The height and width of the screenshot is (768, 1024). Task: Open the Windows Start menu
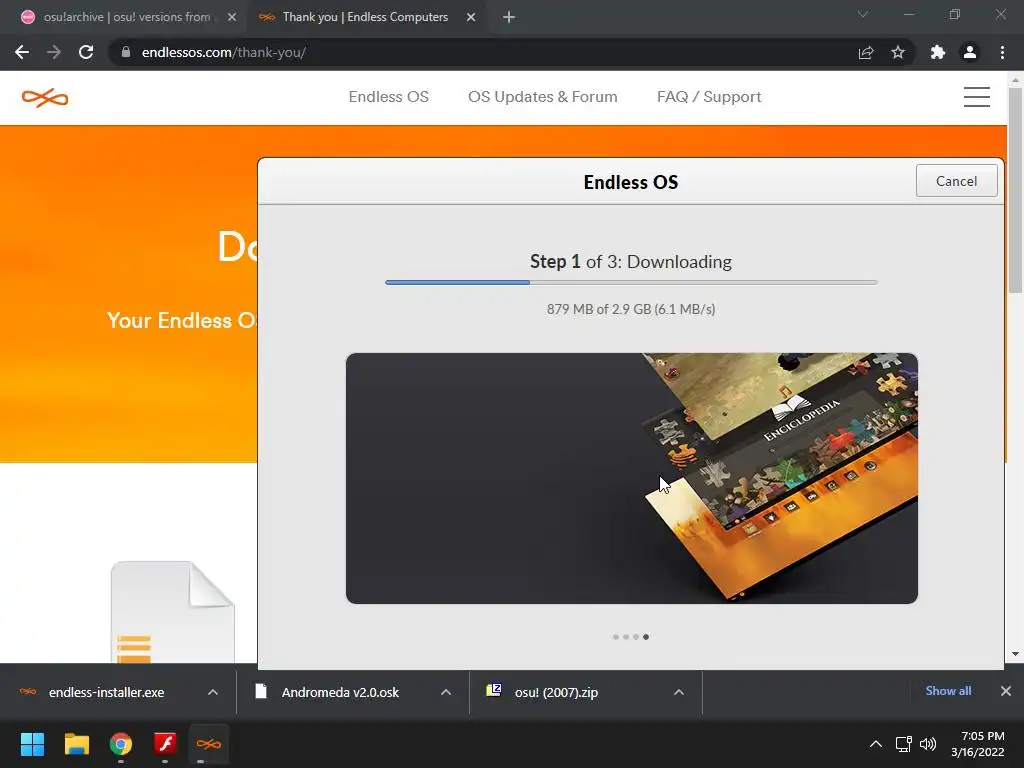pos(32,744)
